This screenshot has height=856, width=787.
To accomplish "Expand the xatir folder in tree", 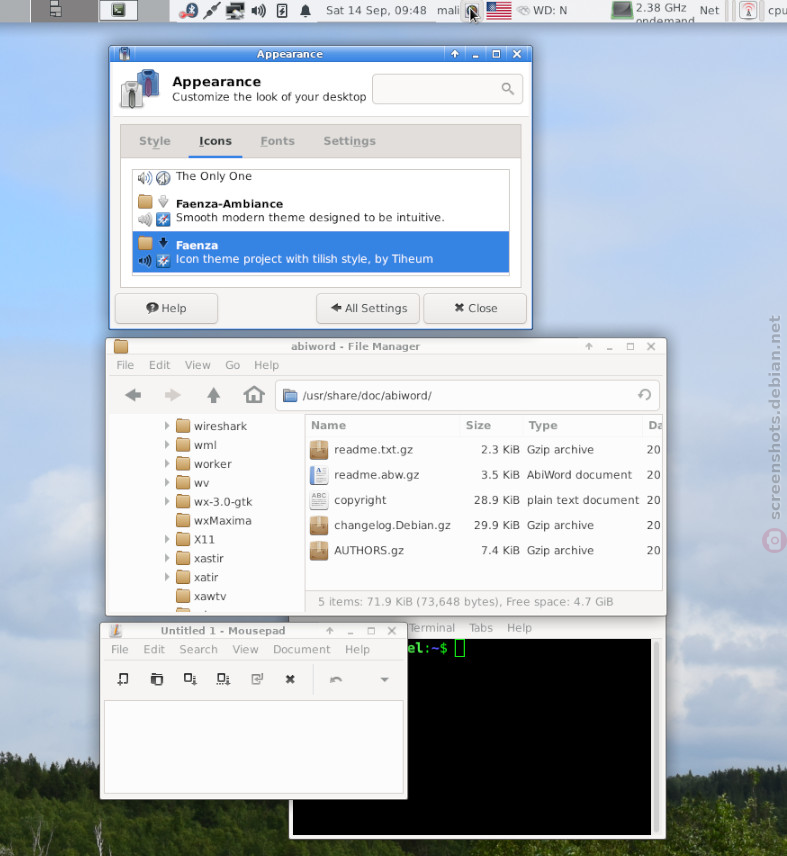I will click(x=167, y=577).
